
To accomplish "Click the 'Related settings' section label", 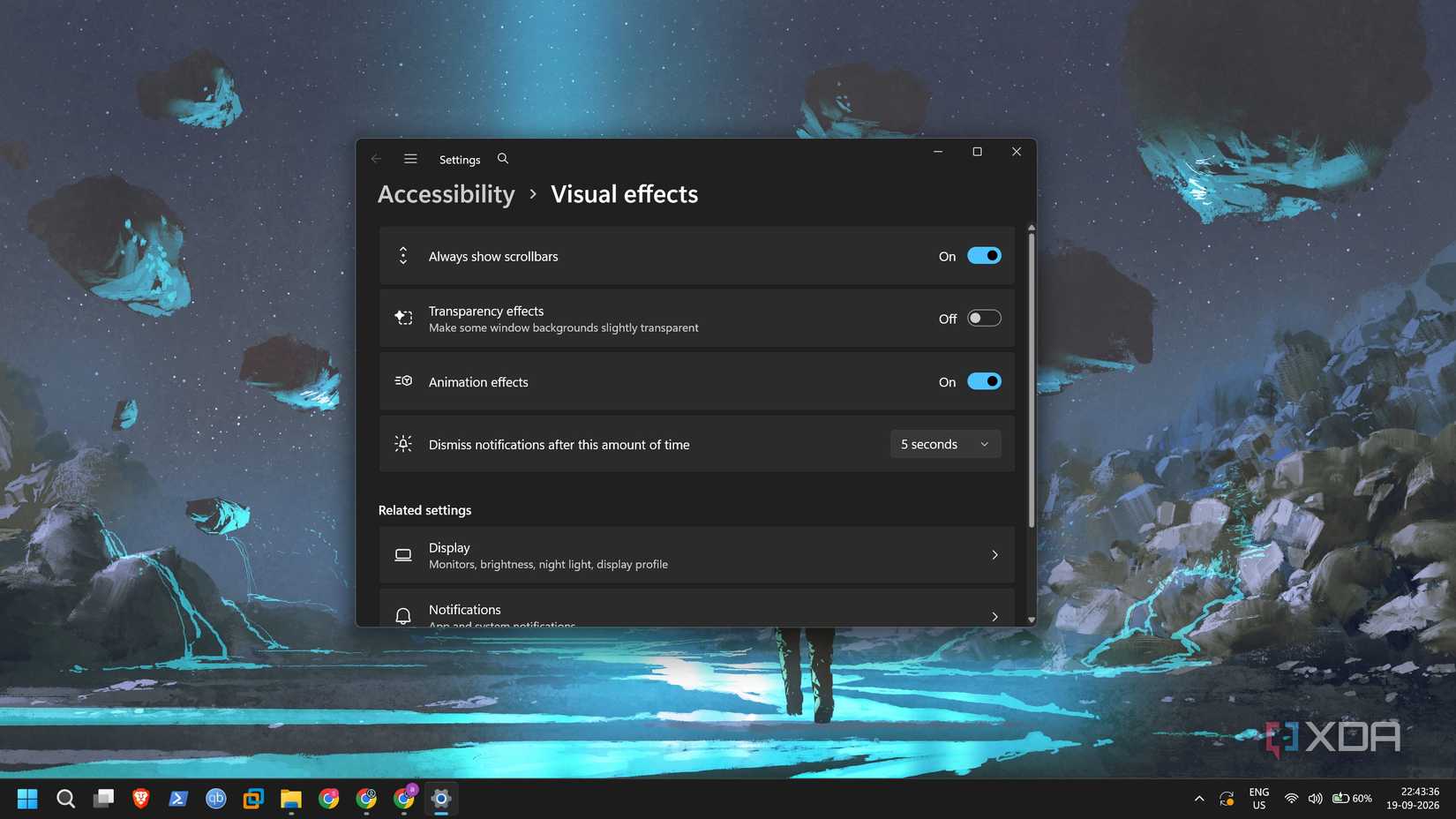I will pos(424,510).
